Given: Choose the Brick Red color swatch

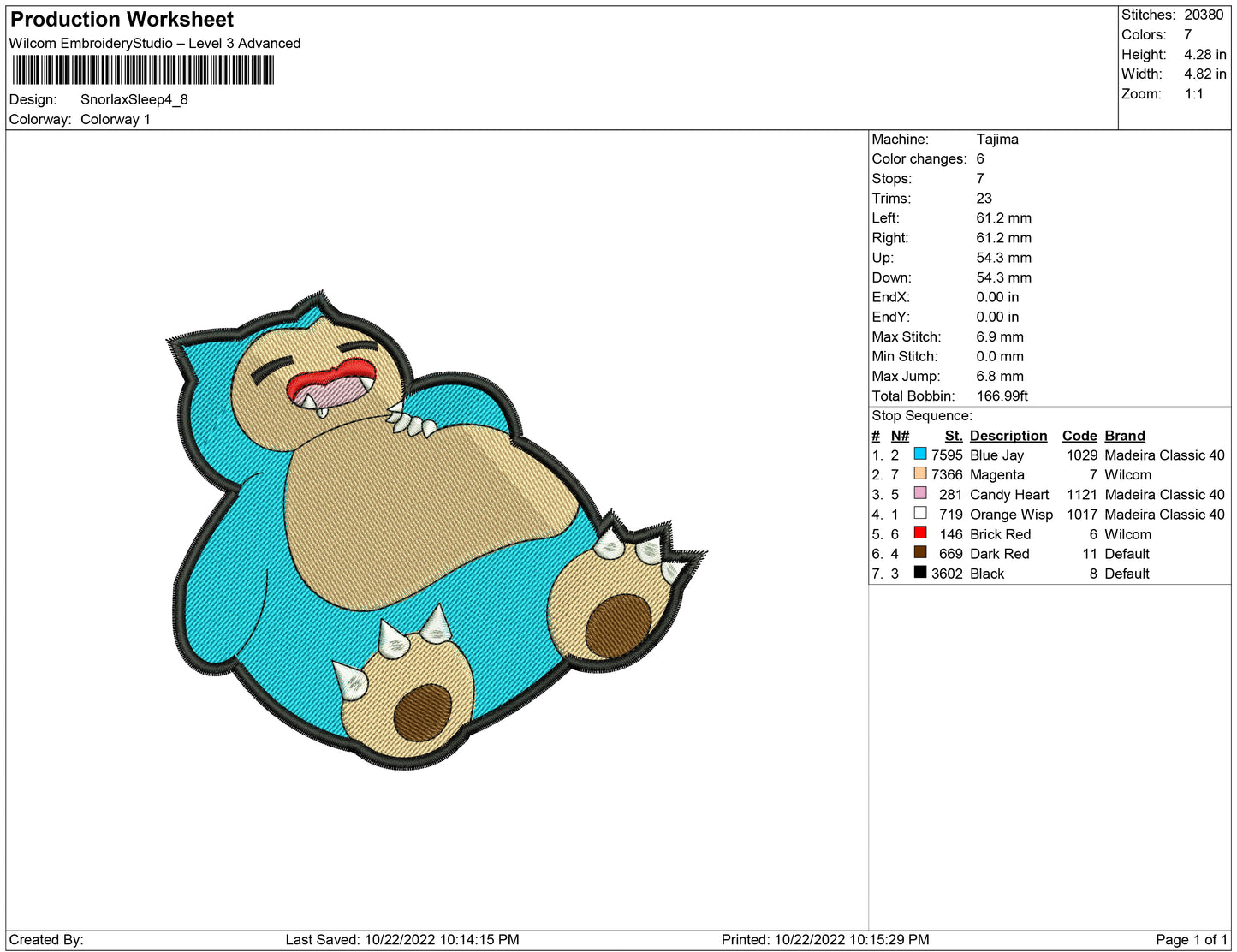Looking at the screenshot, I should 920,533.
